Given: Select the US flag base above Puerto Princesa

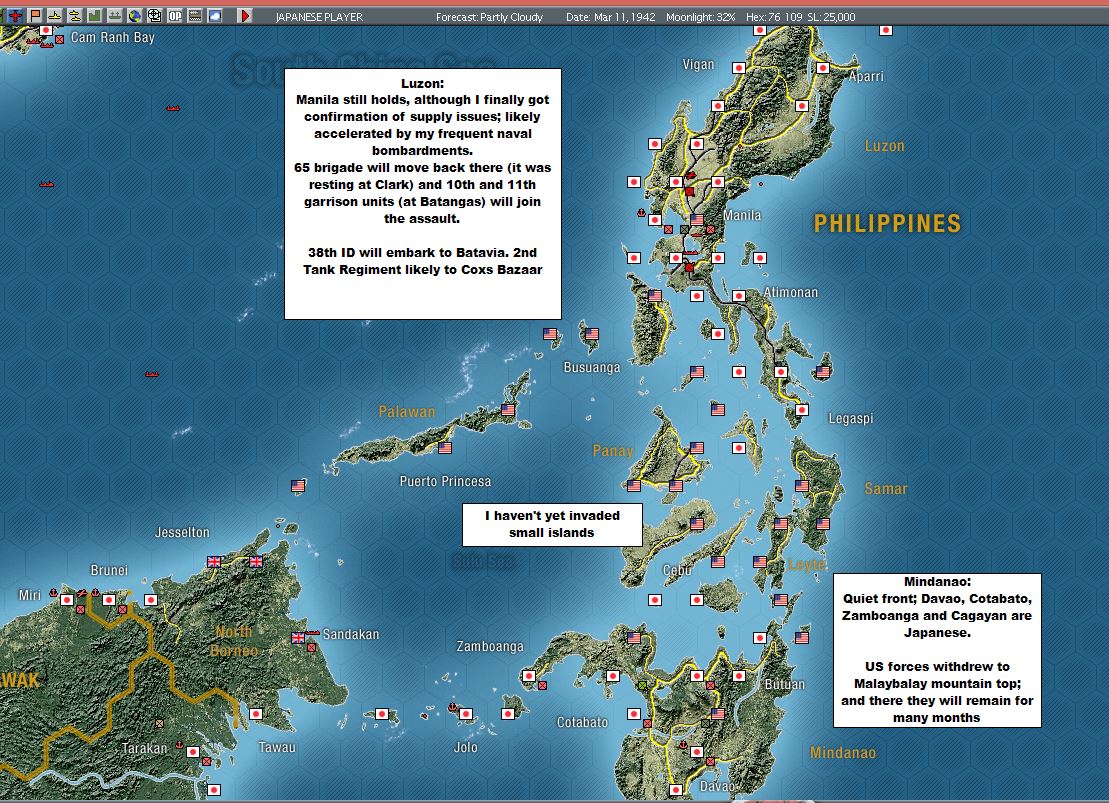Looking at the screenshot, I should coord(444,448).
